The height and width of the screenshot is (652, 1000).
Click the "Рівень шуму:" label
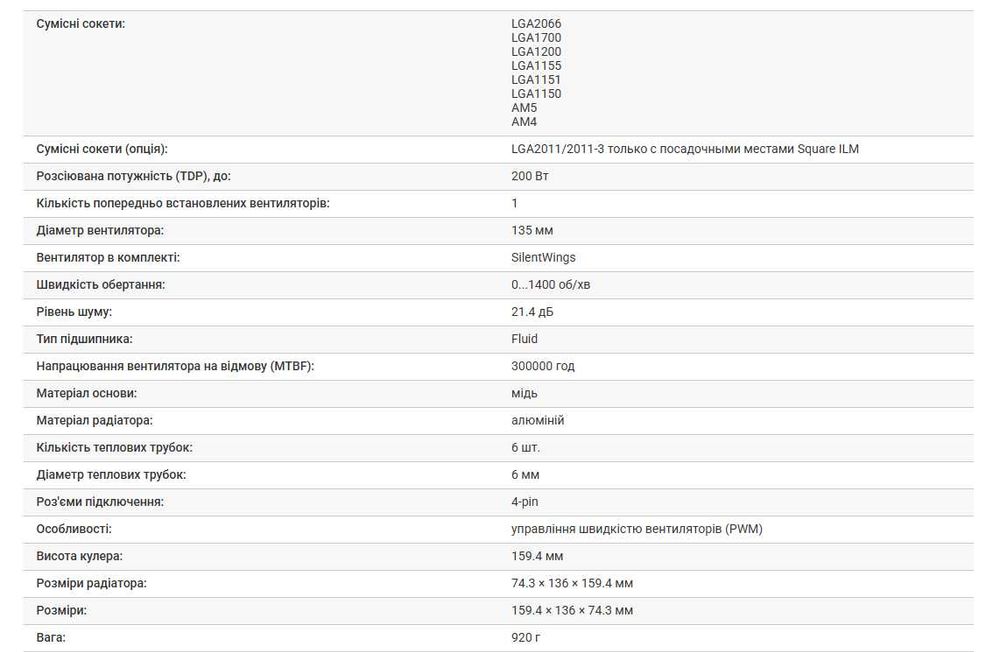[x=74, y=312]
